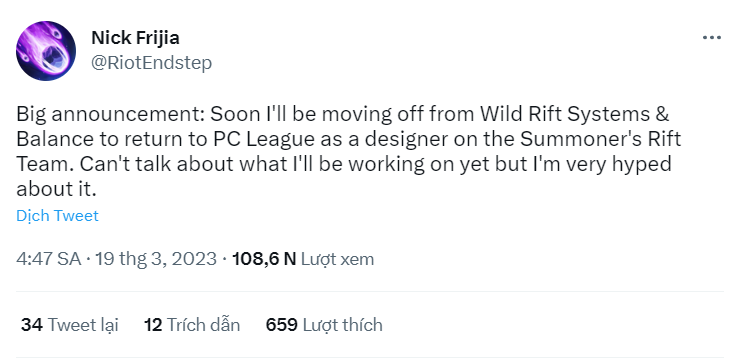
Task: Show the 34 Tweet lại list
Action: pyautogui.click(x=69, y=325)
